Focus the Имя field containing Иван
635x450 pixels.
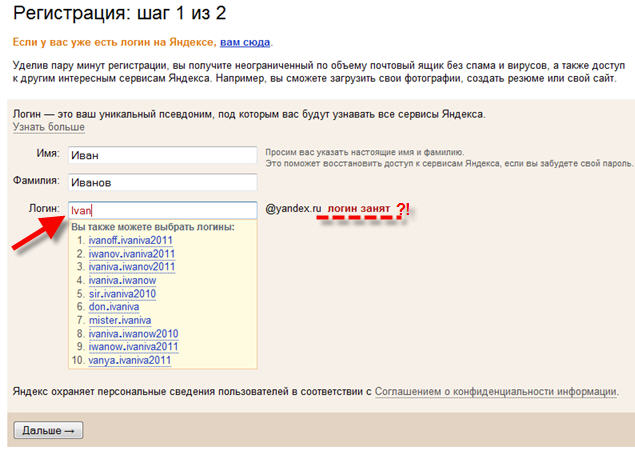point(160,155)
